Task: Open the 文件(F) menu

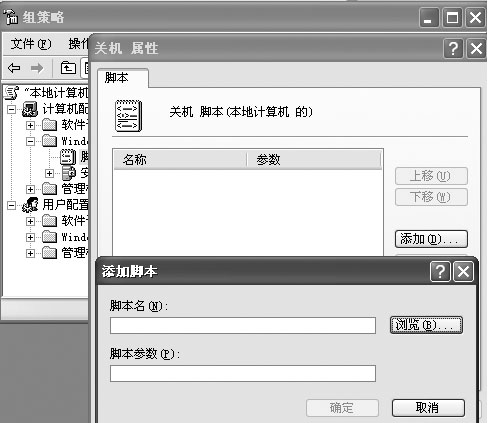Action: point(31,44)
